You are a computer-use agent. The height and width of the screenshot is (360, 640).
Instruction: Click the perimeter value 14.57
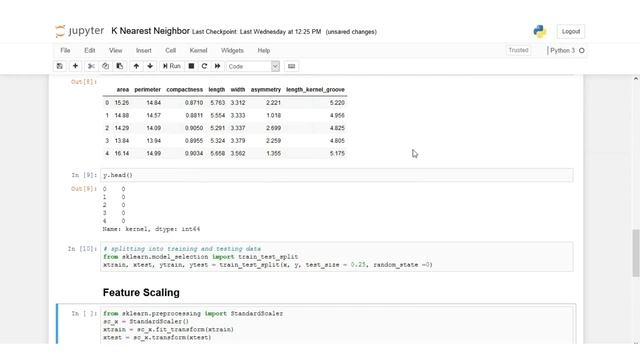point(153,116)
